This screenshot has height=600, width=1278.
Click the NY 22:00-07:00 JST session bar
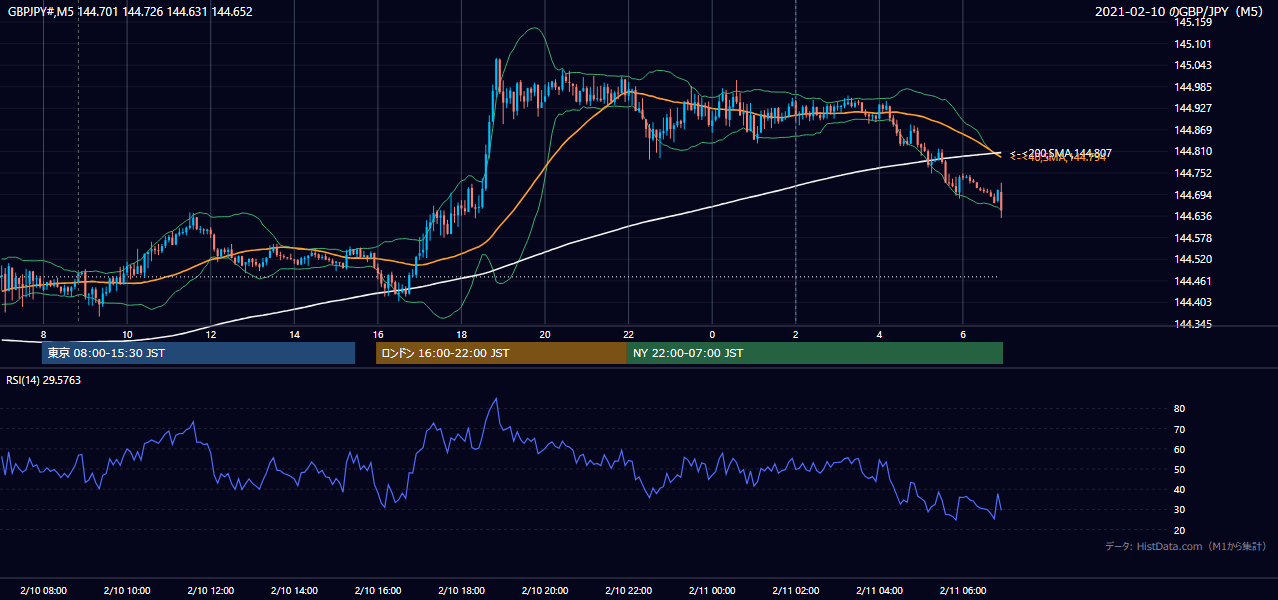click(815, 353)
